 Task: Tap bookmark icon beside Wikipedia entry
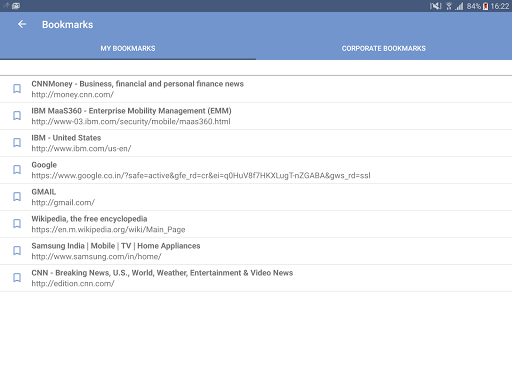[17, 224]
